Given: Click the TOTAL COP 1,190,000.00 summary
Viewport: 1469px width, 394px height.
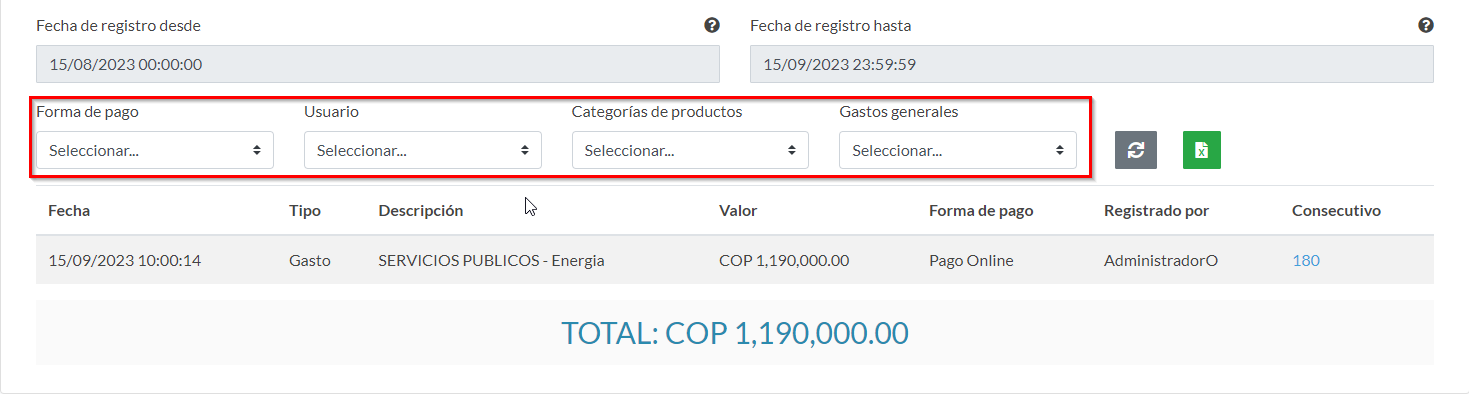Looking at the screenshot, I should [x=735, y=333].
